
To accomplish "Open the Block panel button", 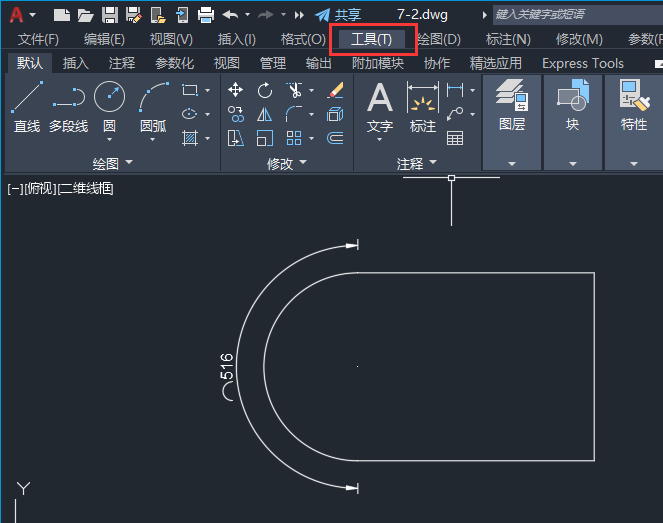I will click(573, 122).
